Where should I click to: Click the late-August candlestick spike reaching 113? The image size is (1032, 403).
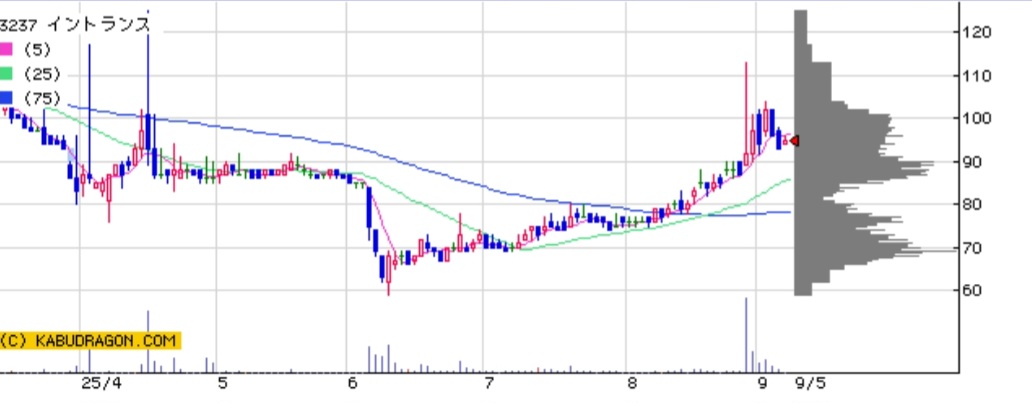pos(746,113)
